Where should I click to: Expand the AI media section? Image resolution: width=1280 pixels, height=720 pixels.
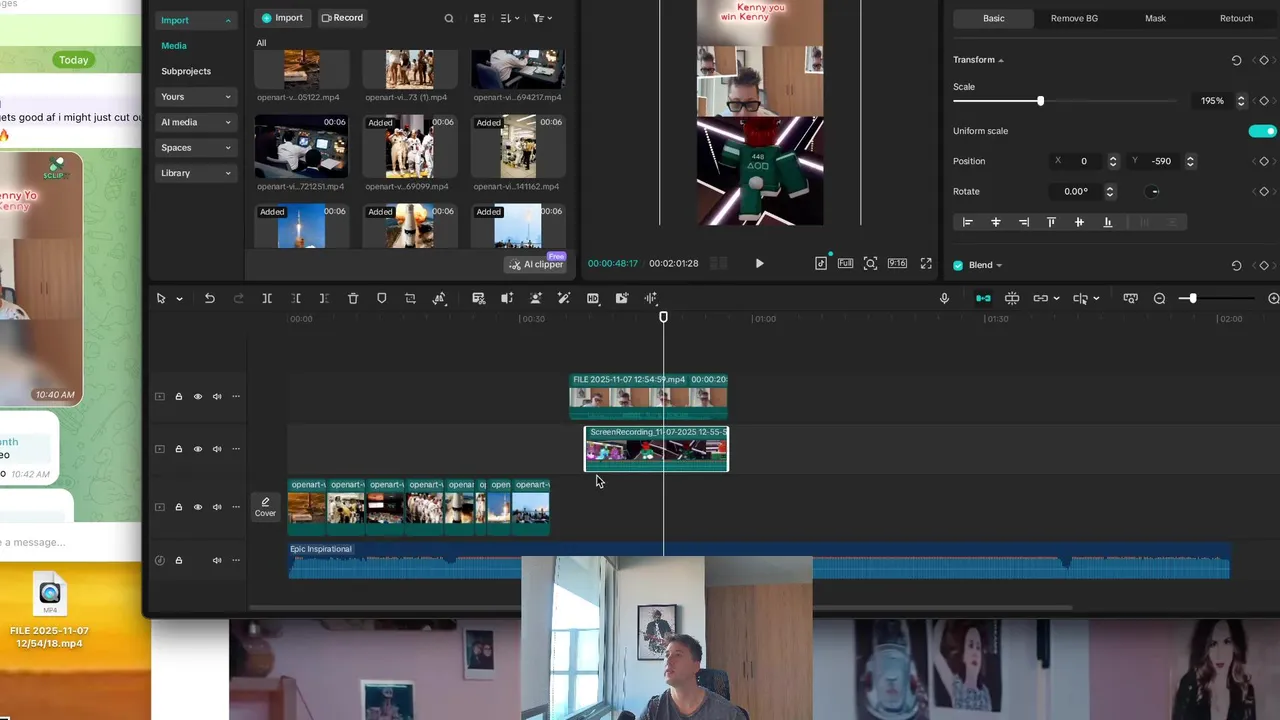click(196, 122)
